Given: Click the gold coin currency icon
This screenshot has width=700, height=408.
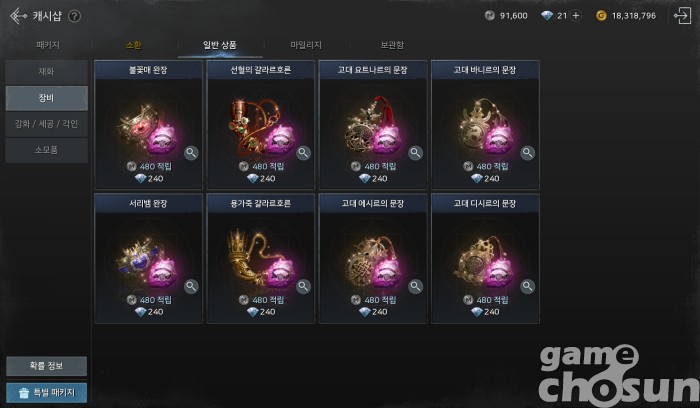Looking at the screenshot, I should pyautogui.click(x=601, y=16).
